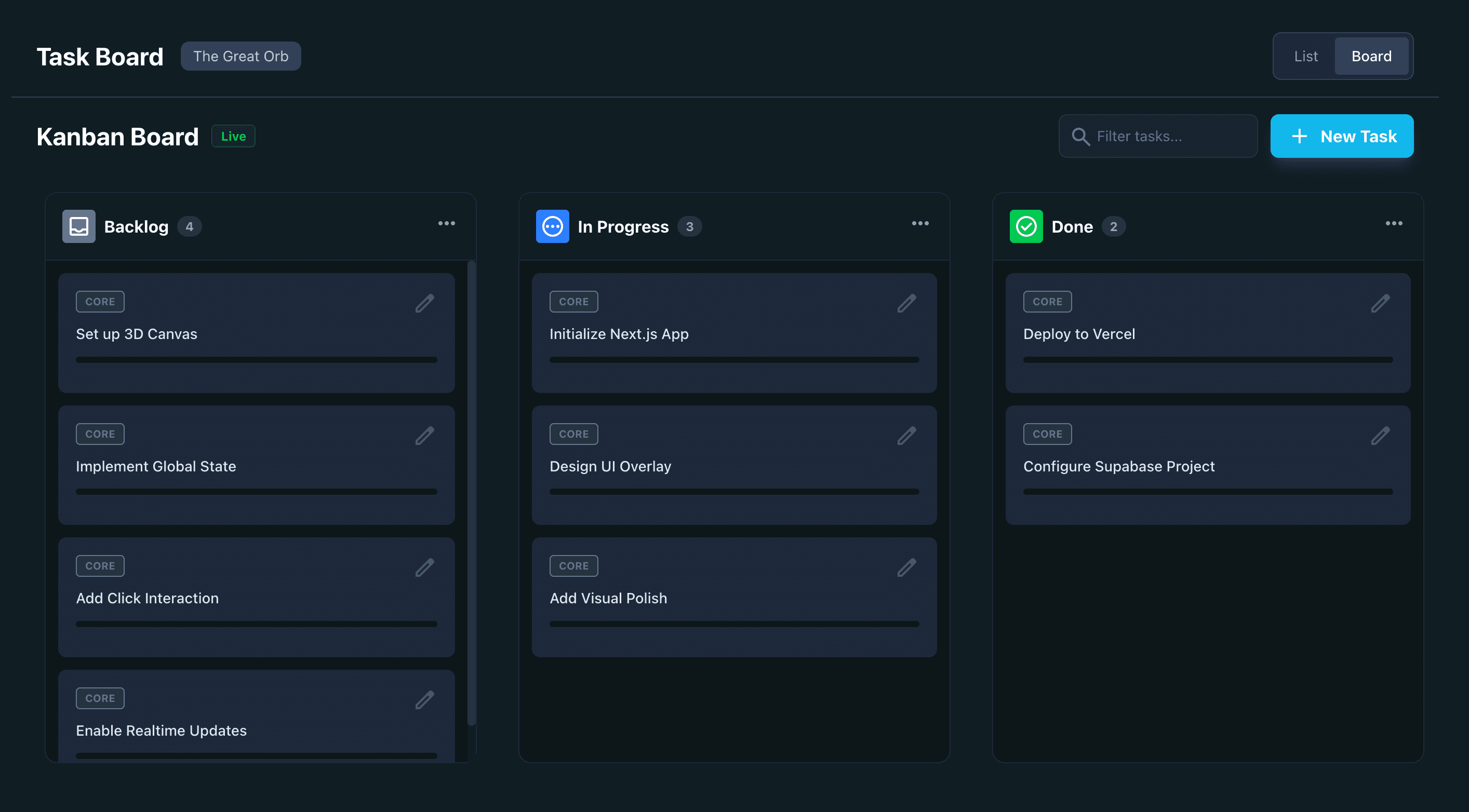
Task: Open the edit pencil on Set up 3D Canvas
Action: point(425,304)
